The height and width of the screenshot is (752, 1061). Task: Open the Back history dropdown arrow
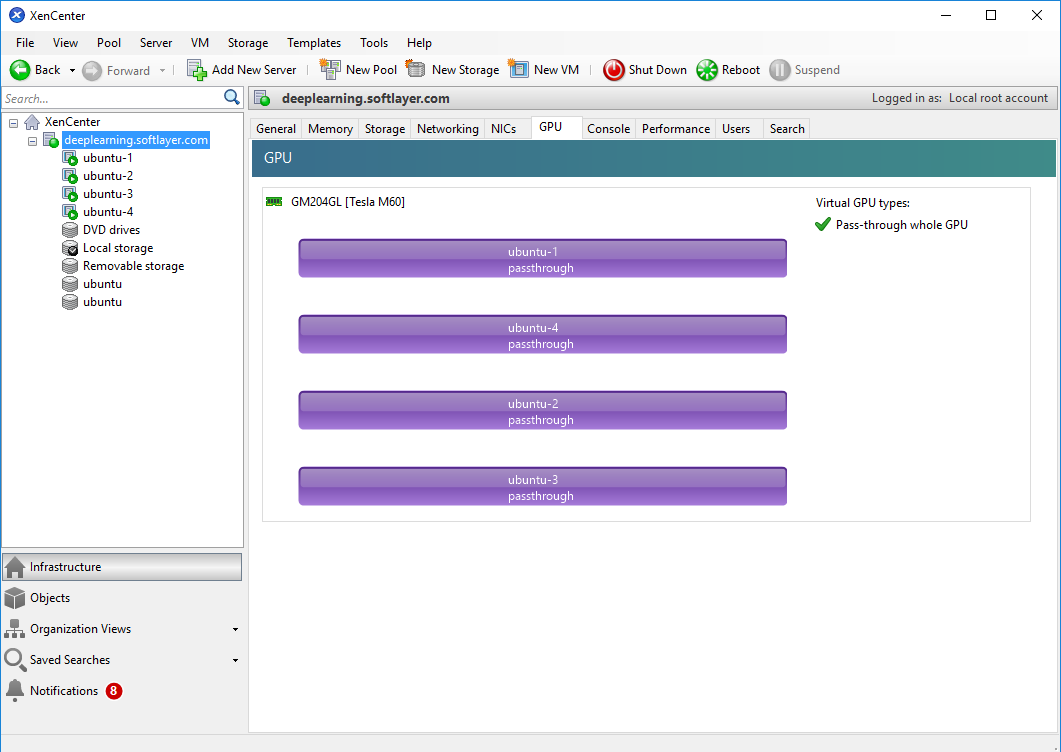click(x=72, y=70)
